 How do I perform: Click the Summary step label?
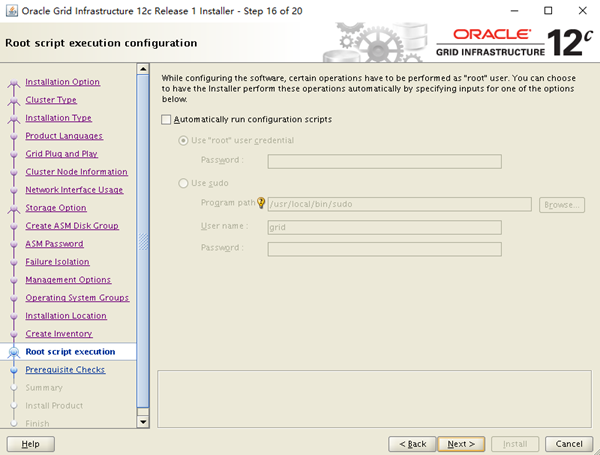coord(44,388)
